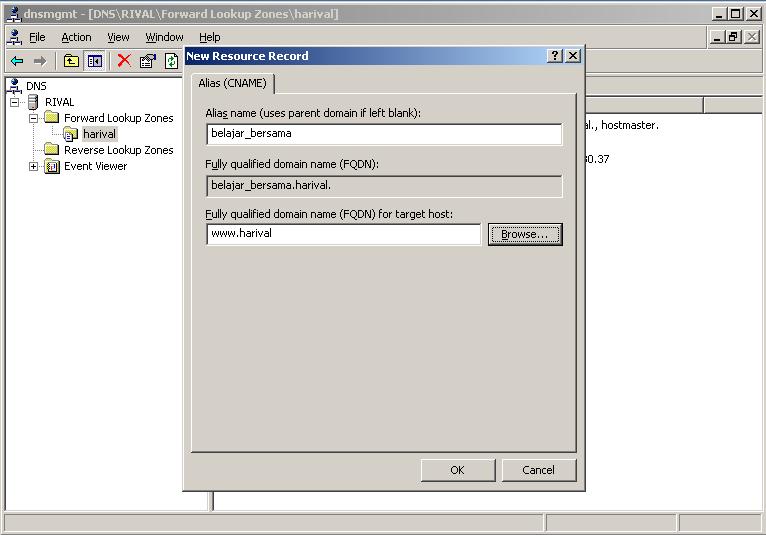Click the Alias name input field
The image size is (766, 535).
tap(384, 134)
